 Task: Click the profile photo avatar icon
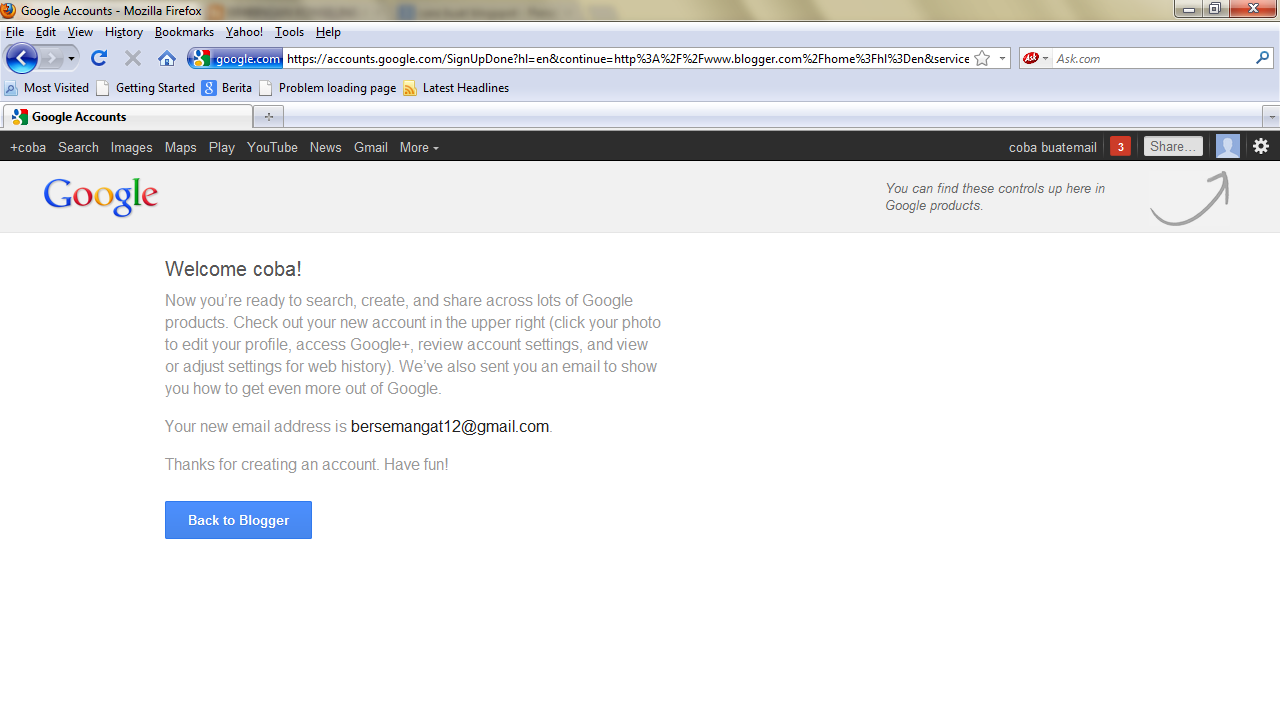pyautogui.click(x=1228, y=146)
